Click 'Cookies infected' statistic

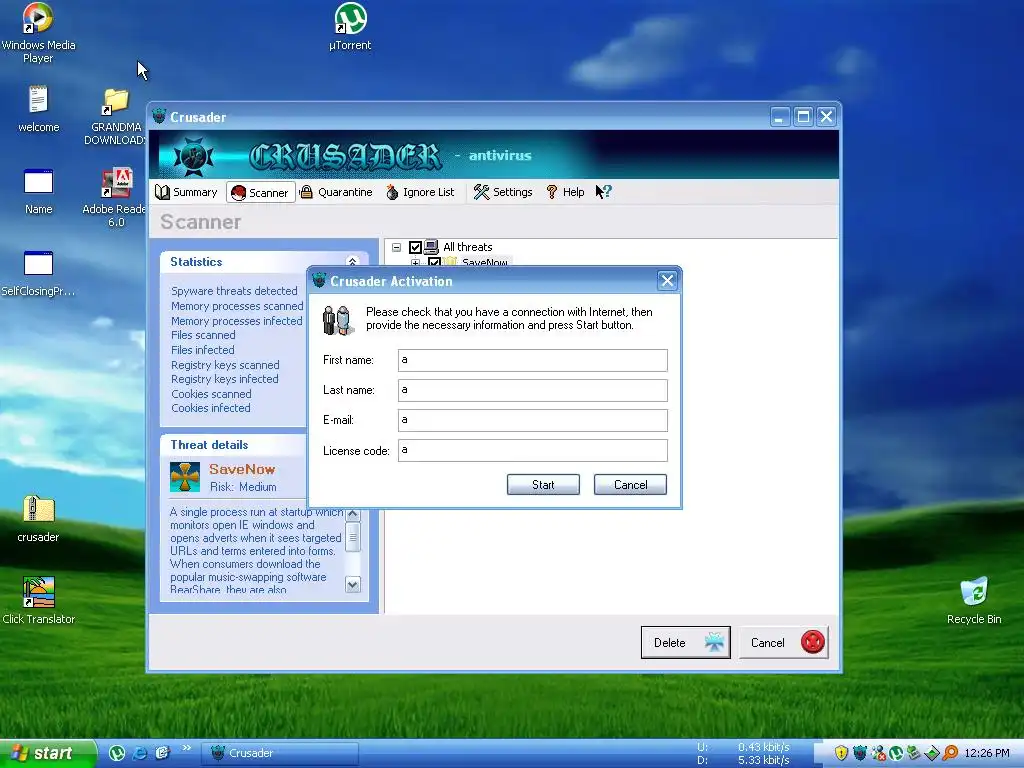pos(211,408)
